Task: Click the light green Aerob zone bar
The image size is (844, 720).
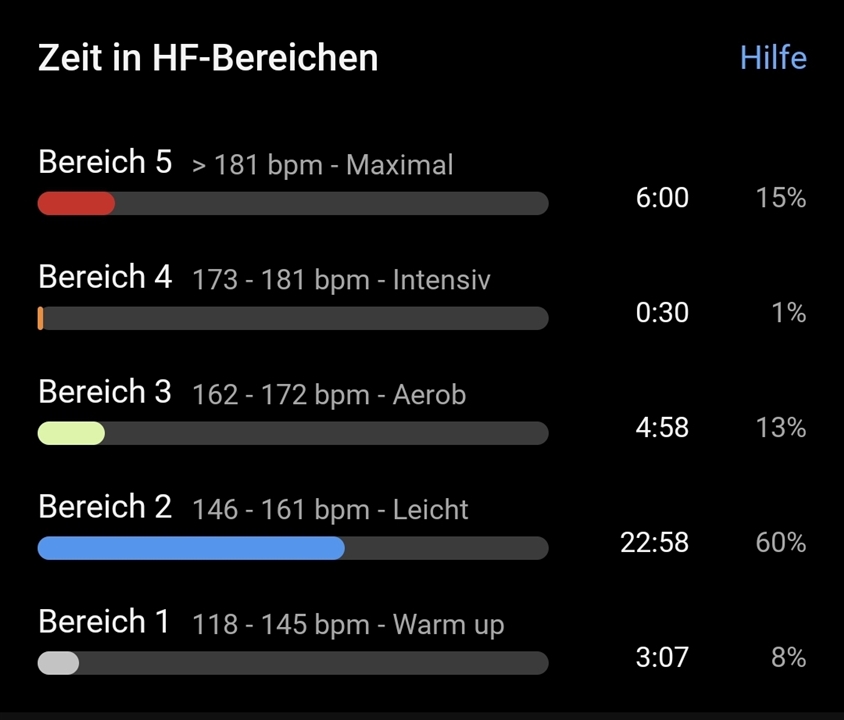Action: tap(293, 433)
